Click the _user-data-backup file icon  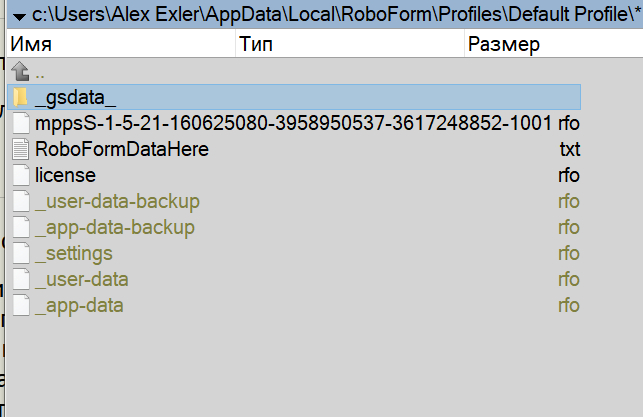(x=21, y=201)
